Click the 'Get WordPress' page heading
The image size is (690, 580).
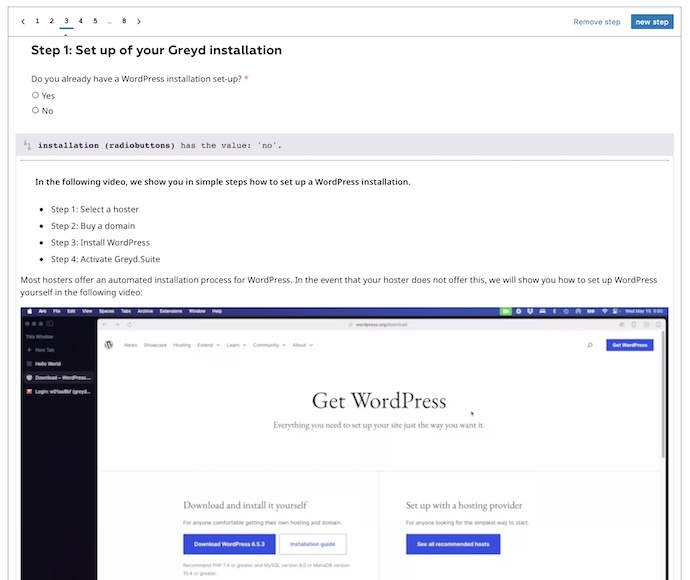(x=379, y=401)
